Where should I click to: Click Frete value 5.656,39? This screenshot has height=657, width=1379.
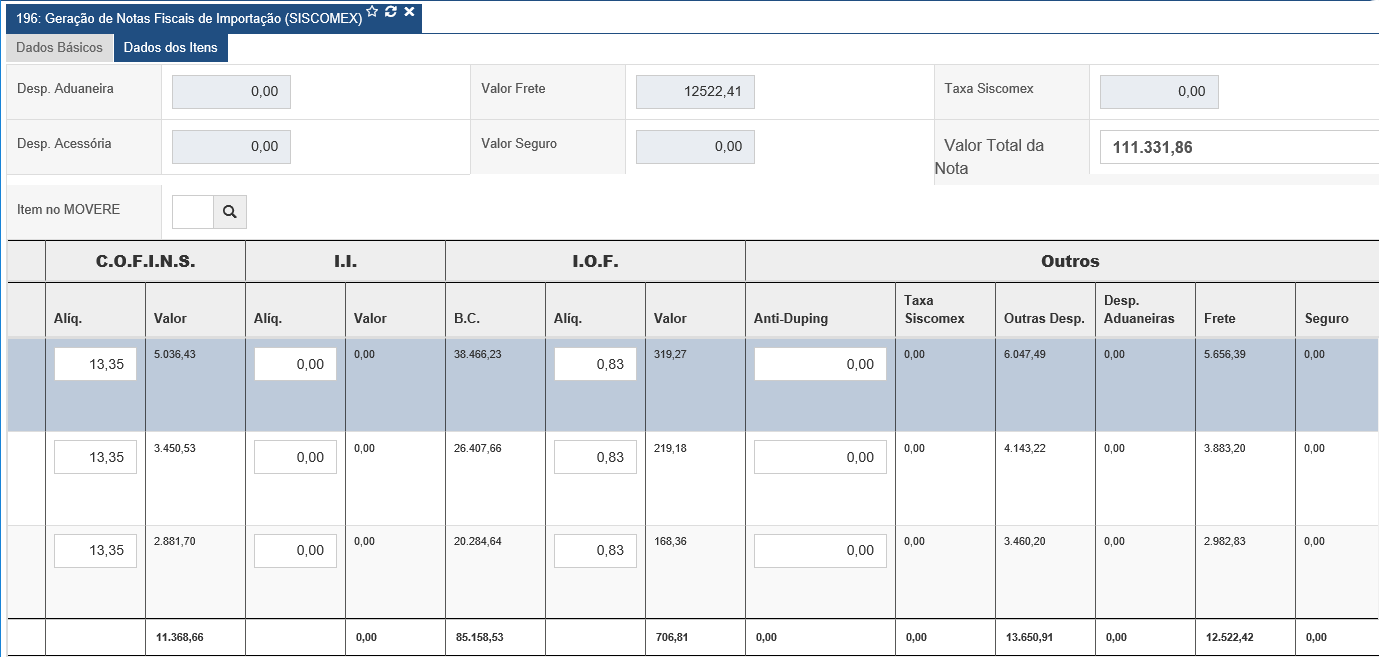[x=1225, y=354]
